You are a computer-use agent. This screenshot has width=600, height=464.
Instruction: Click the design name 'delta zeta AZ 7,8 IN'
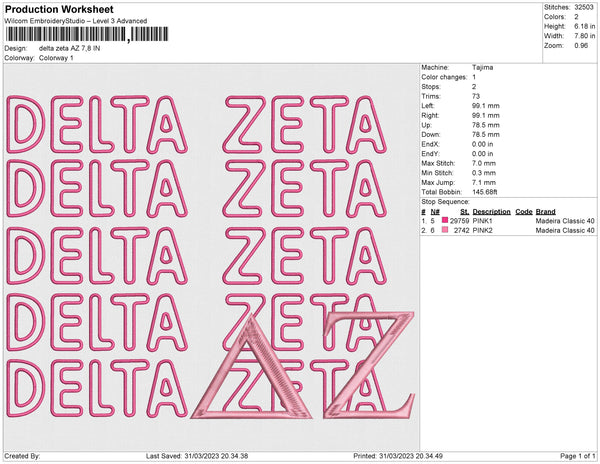[x=70, y=48]
